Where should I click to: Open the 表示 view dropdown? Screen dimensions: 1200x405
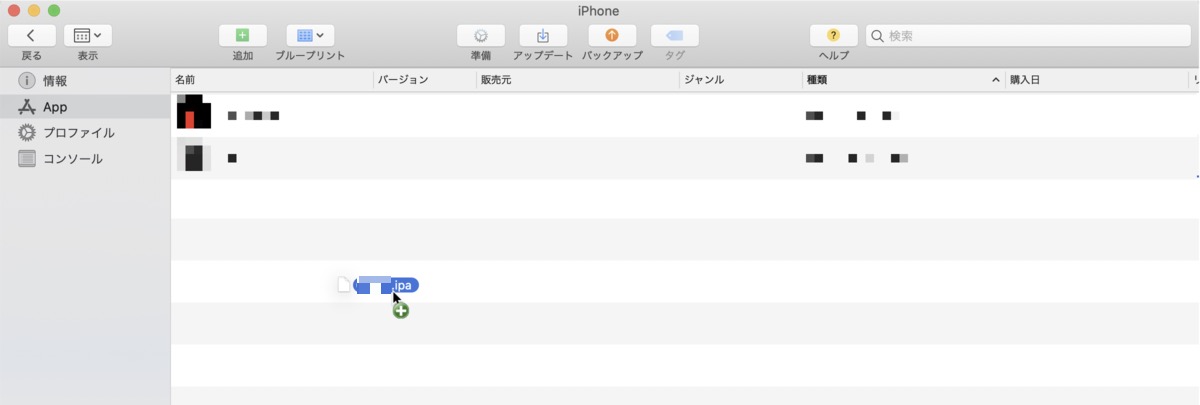88,36
